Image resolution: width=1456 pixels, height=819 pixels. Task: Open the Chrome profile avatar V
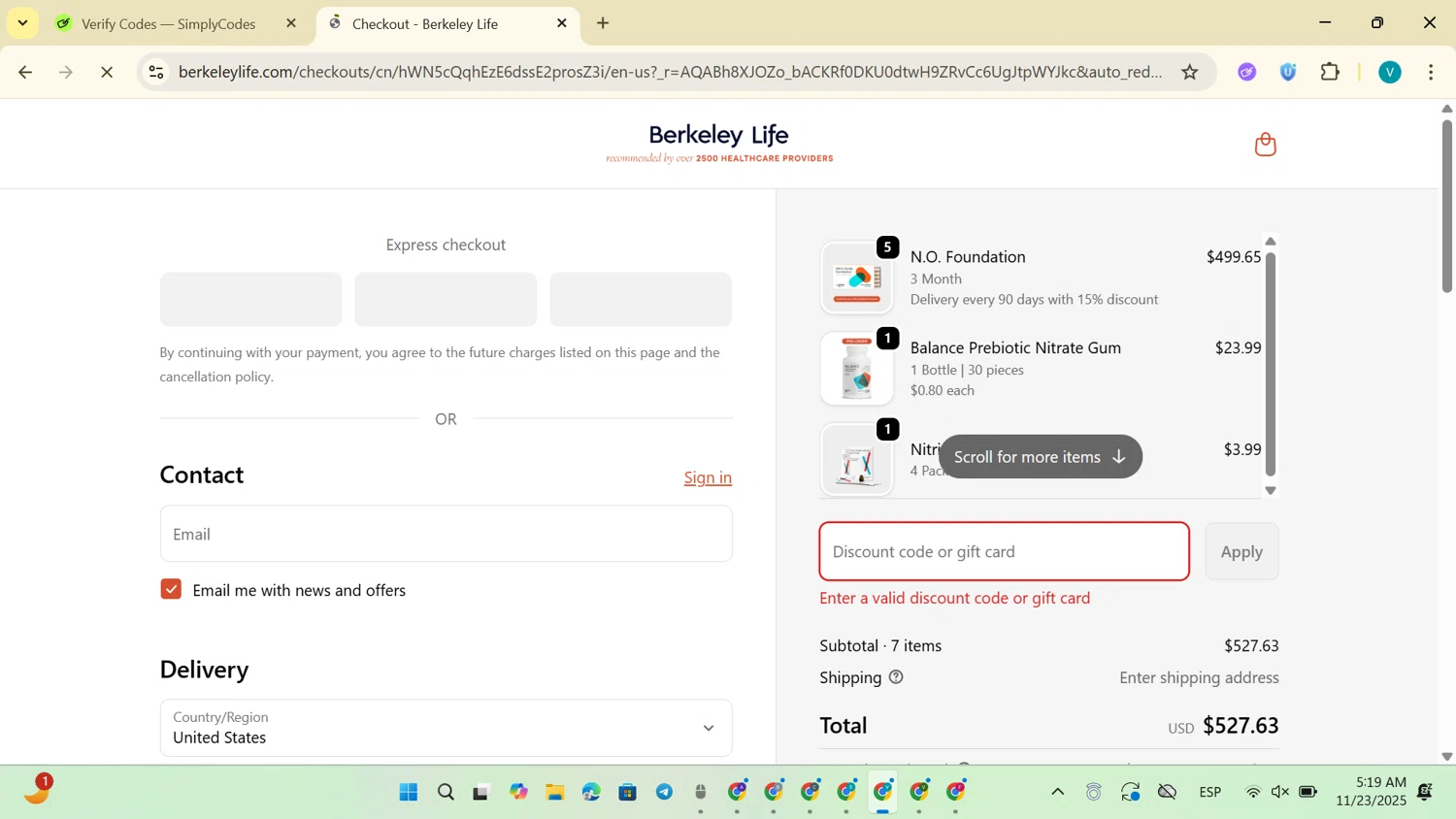point(1390,72)
